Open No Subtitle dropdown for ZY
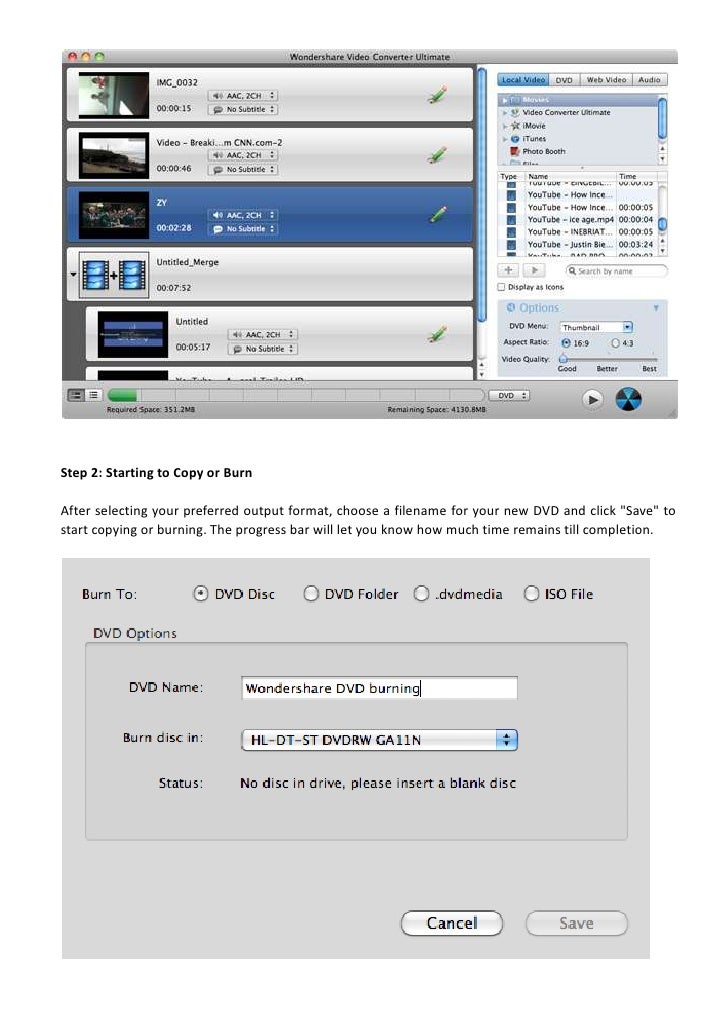This screenshot has height=1030, width=728. coord(243,229)
